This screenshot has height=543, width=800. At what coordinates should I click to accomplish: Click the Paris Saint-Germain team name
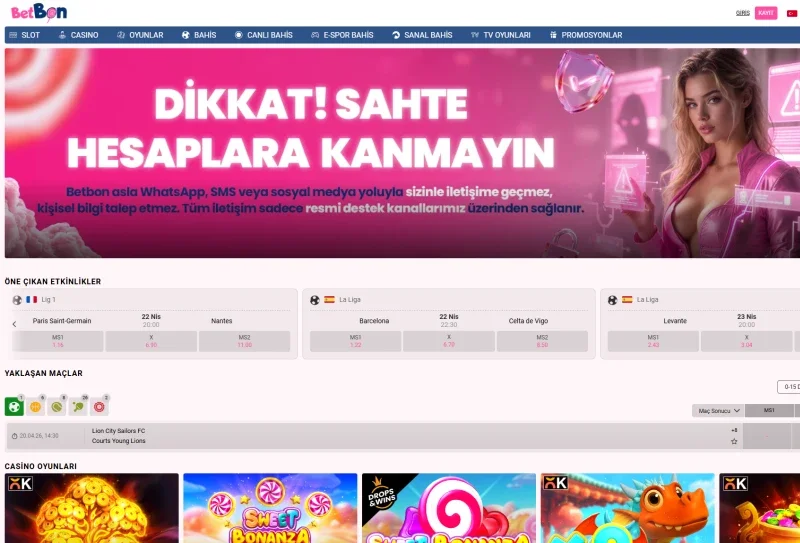(62, 321)
